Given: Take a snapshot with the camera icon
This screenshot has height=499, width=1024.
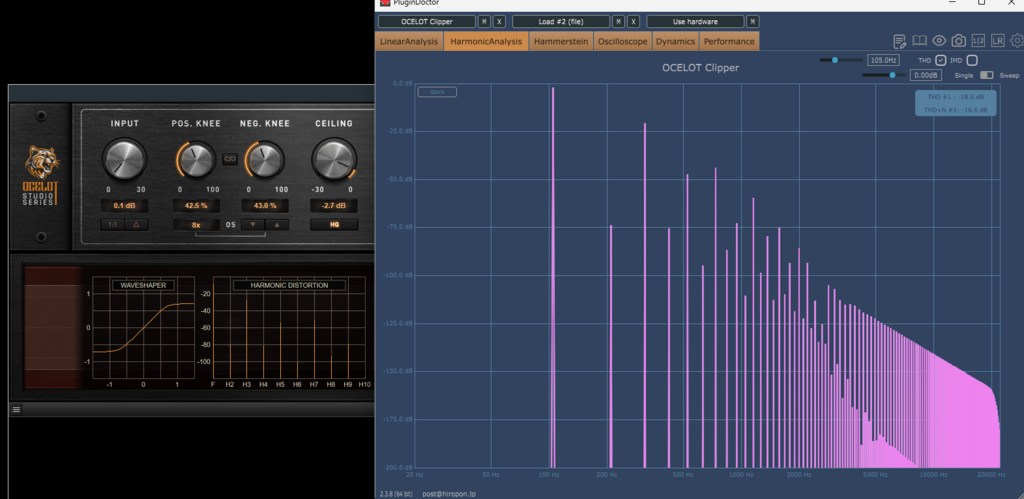Looking at the screenshot, I should [x=958, y=40].
